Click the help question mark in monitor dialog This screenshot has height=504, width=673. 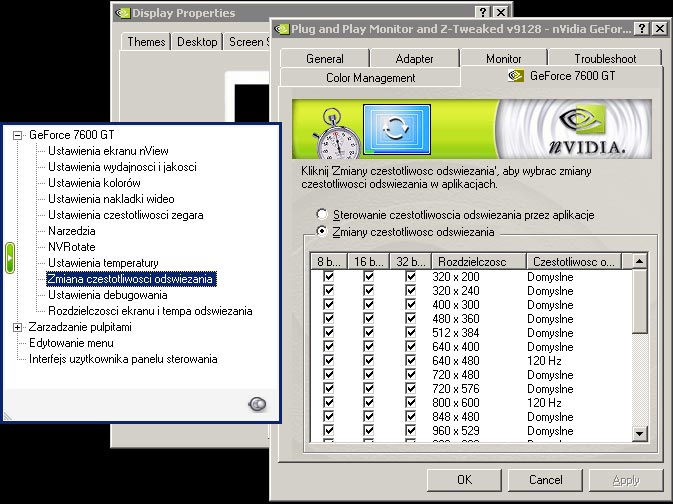(641, 29)
